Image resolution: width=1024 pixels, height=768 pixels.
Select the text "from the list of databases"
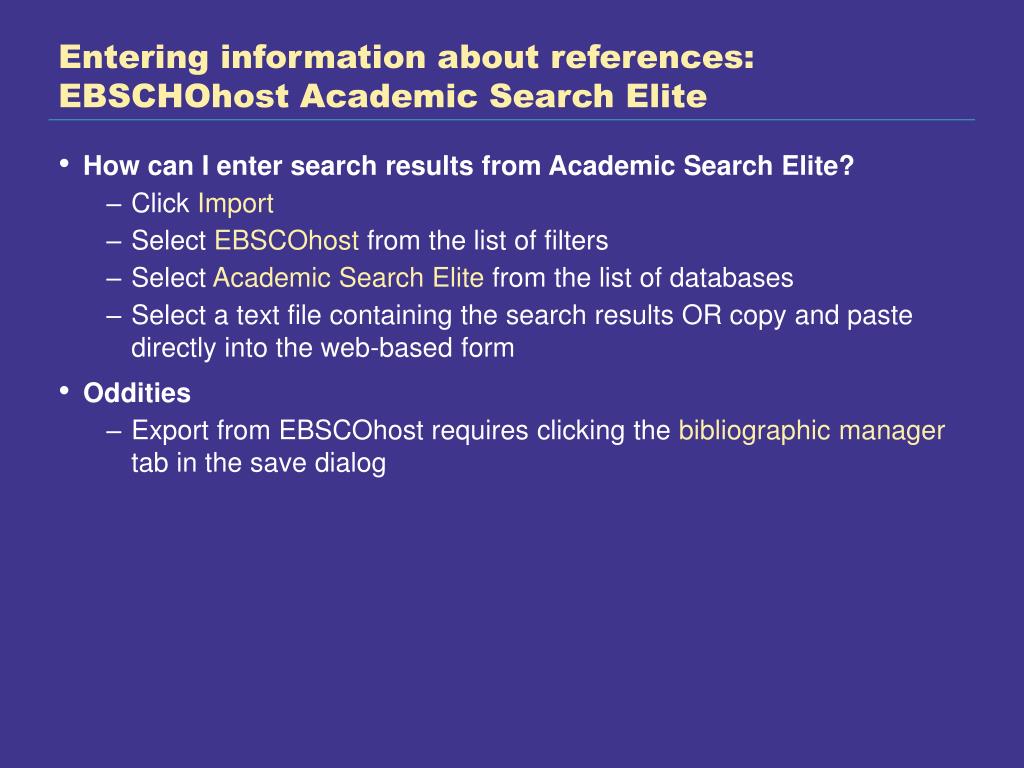tap(643, 278)
